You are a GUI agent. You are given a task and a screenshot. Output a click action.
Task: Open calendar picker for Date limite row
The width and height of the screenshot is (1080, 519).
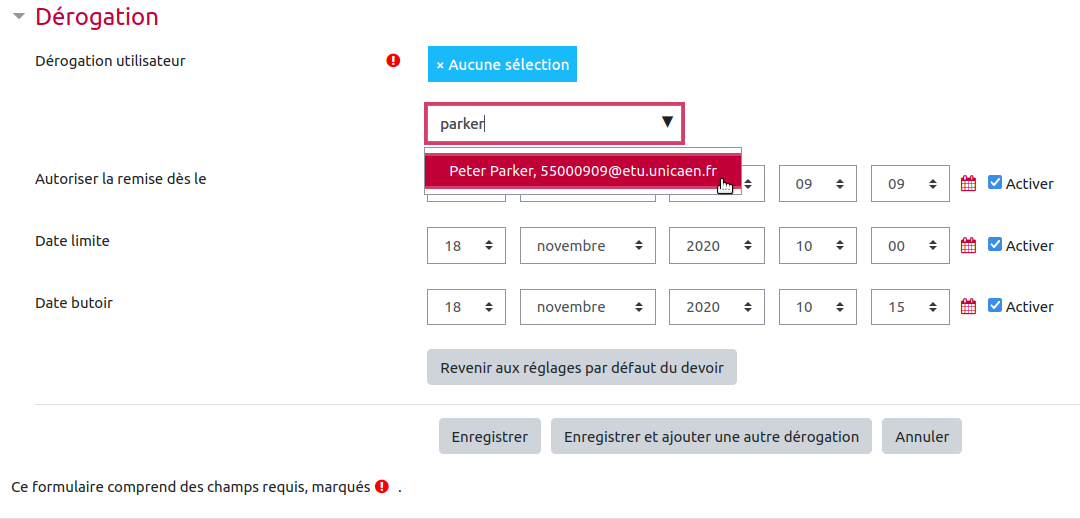(968, 245)
